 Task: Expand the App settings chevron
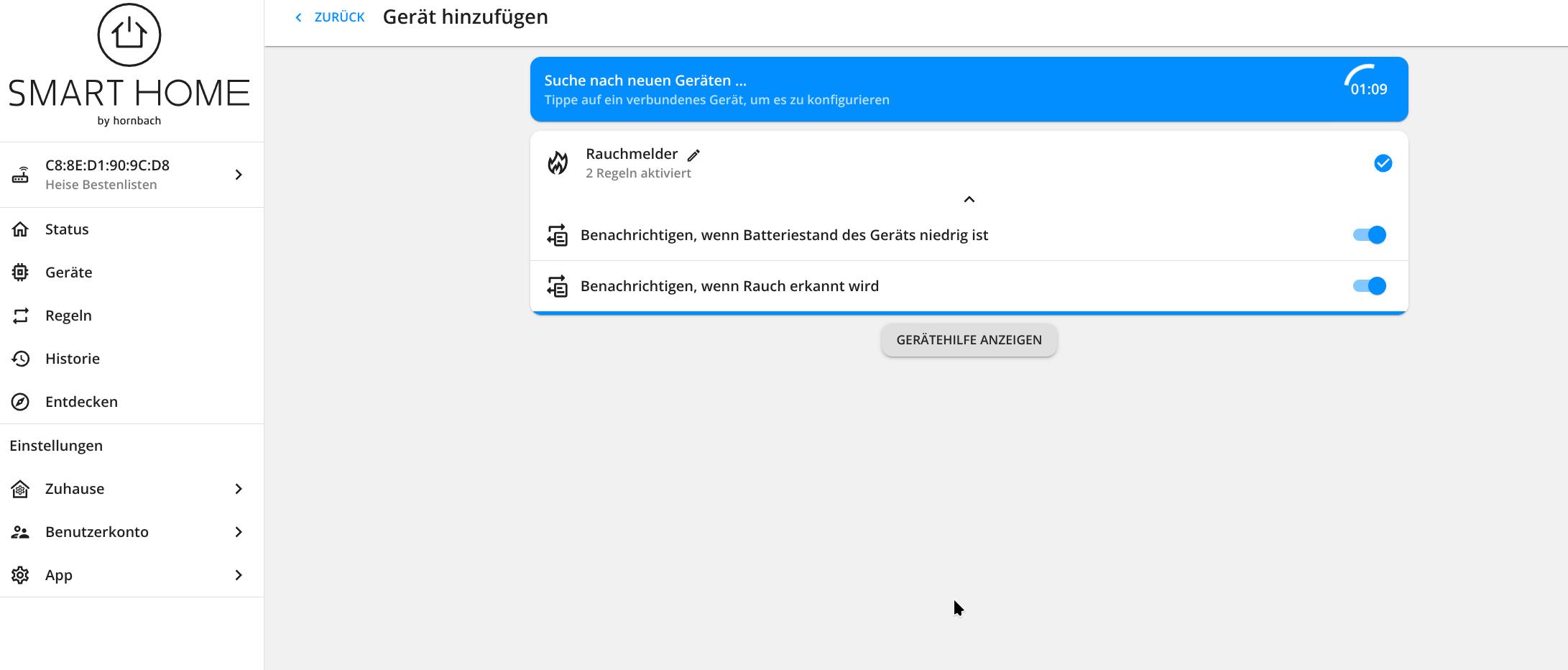click(239, 575)
